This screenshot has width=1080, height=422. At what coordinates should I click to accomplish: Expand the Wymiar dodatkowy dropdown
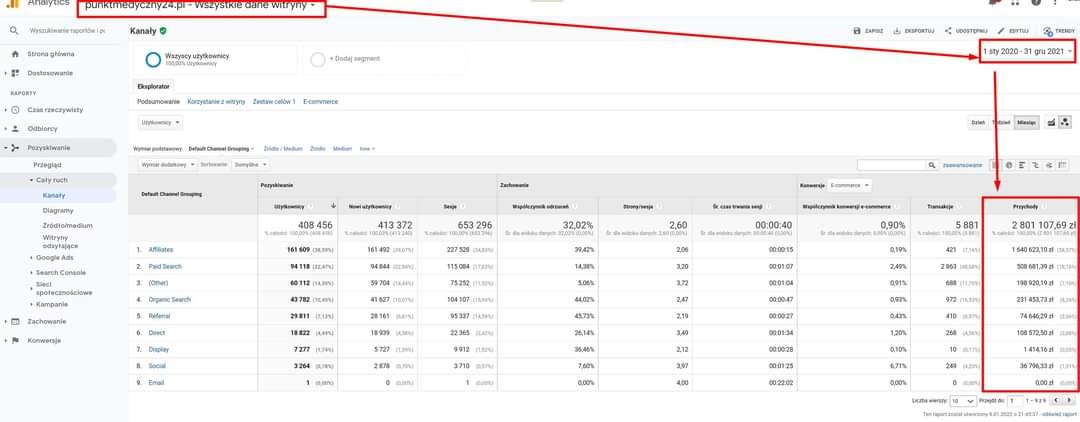click(166, 164)
